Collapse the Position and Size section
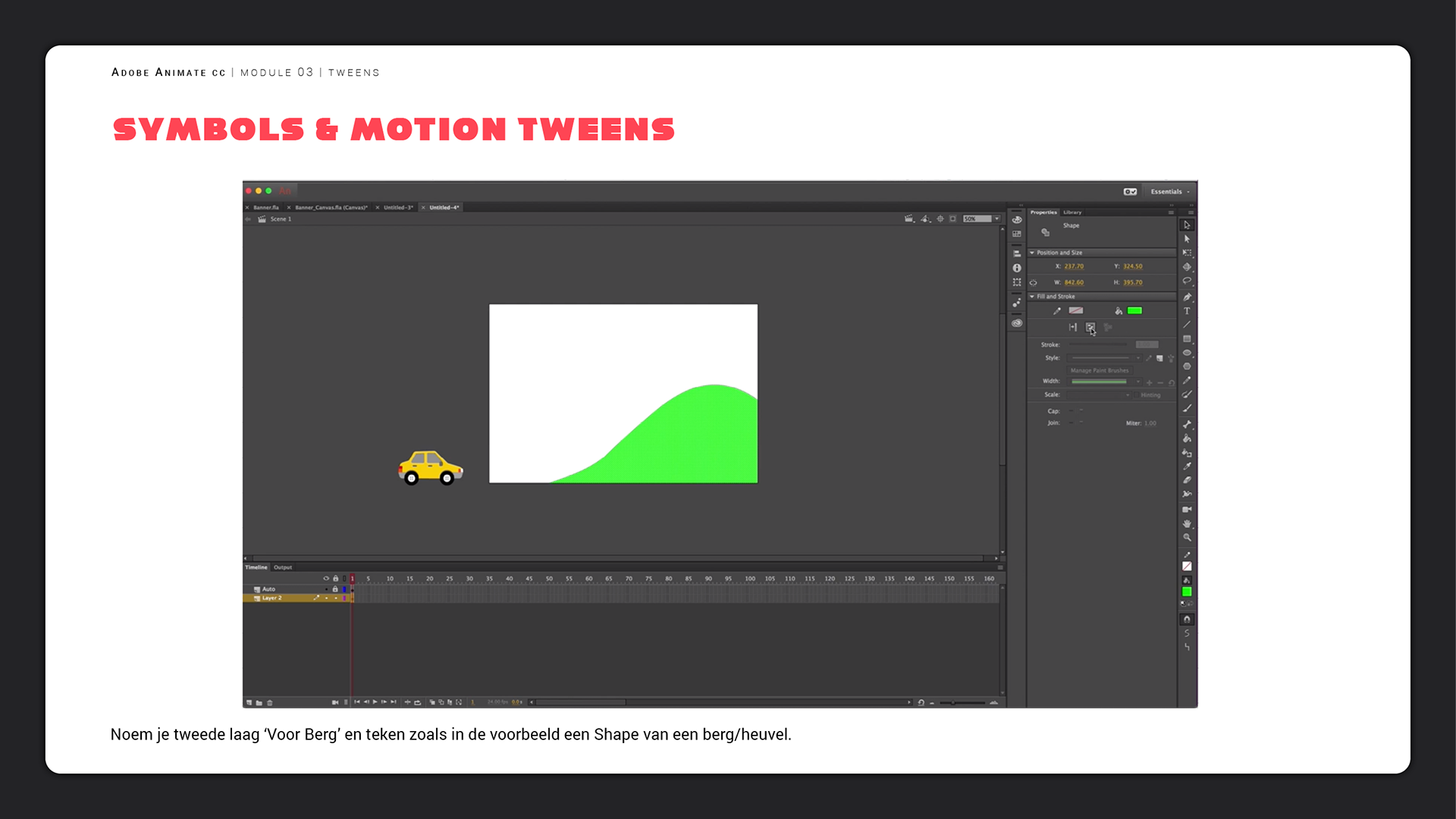Screen dimensions: 1456x819 click(x=1032, y=253)
